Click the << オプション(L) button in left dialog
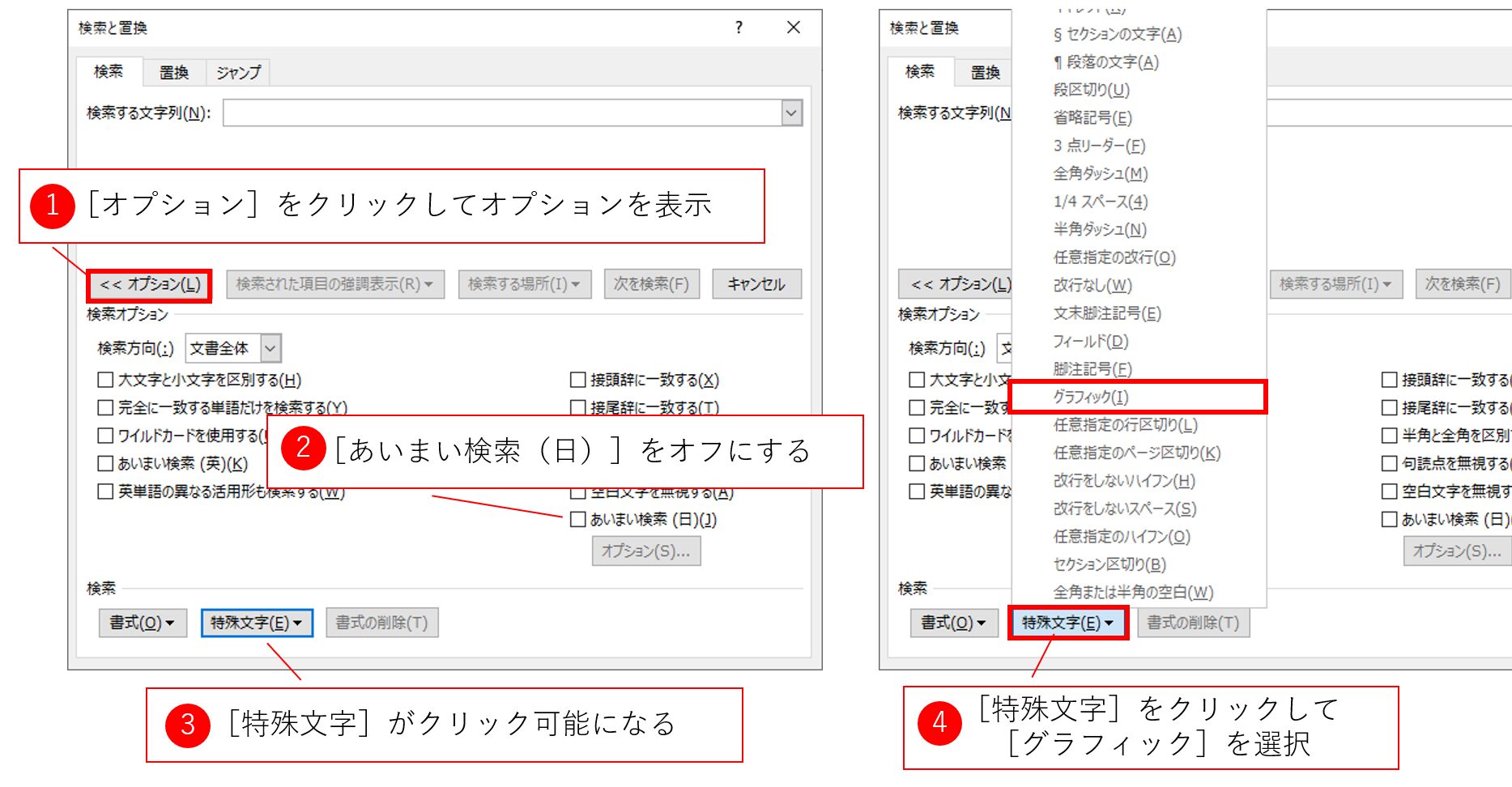 (149, 285)
